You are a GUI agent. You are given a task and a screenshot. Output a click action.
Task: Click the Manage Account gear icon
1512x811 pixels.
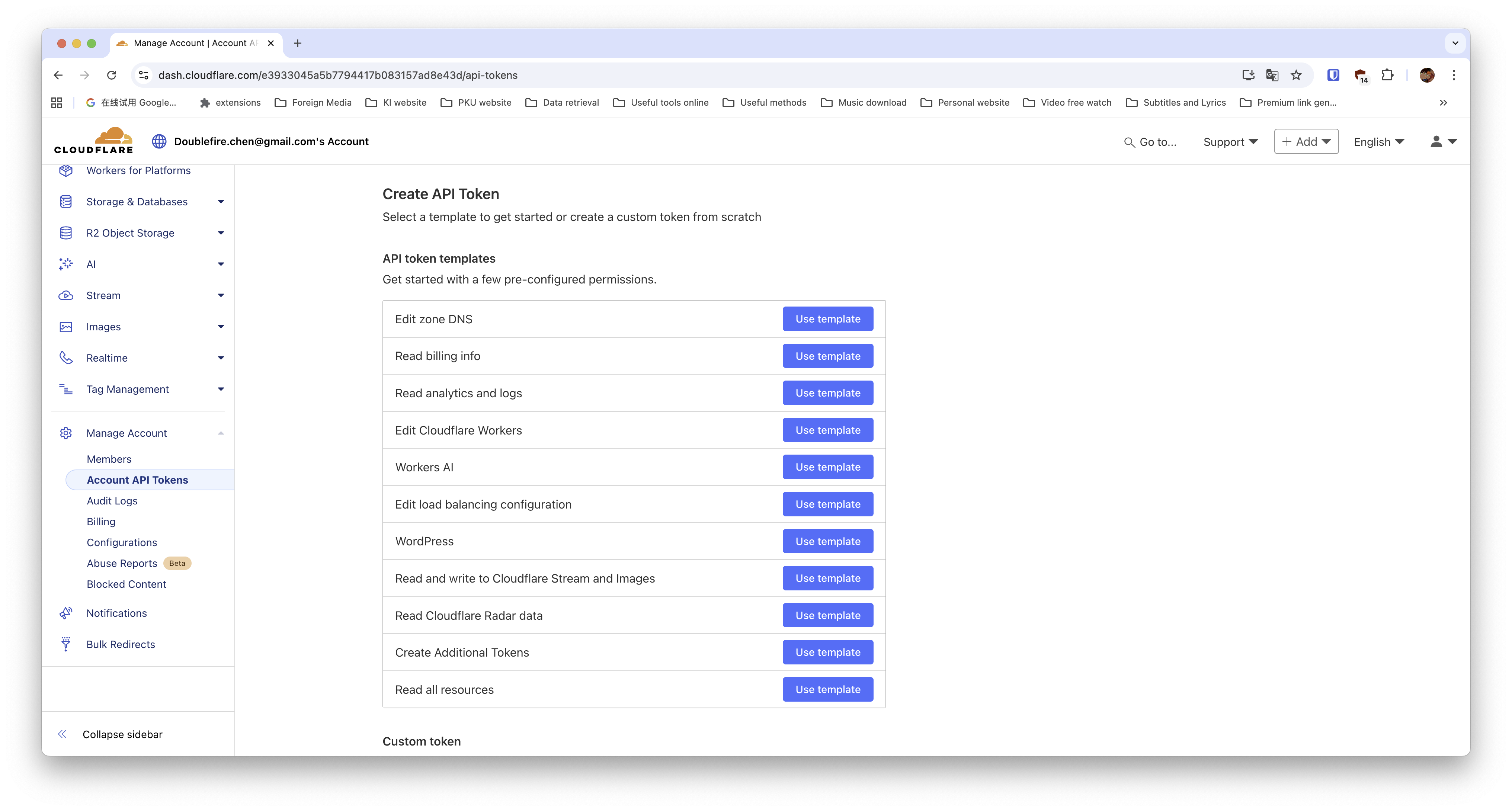click(66, 433)
